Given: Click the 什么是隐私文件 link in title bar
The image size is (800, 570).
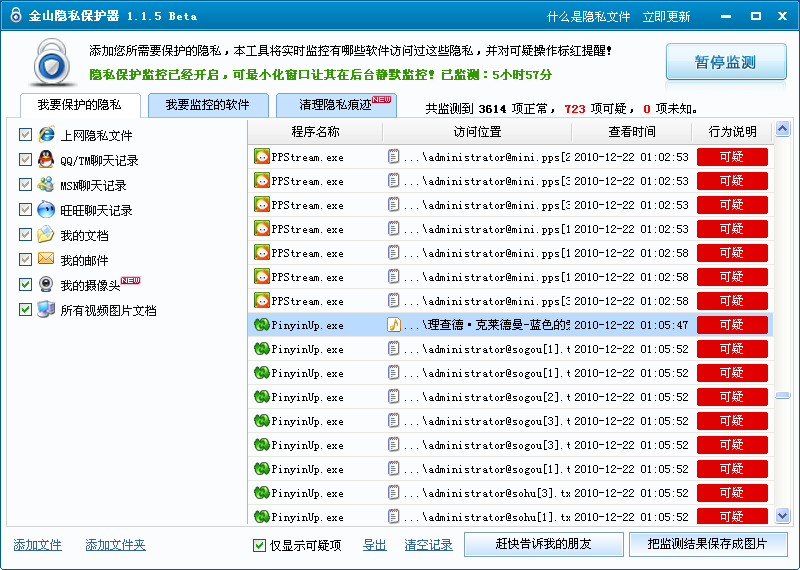Looking at the screenshot, I should click(588, 17).
